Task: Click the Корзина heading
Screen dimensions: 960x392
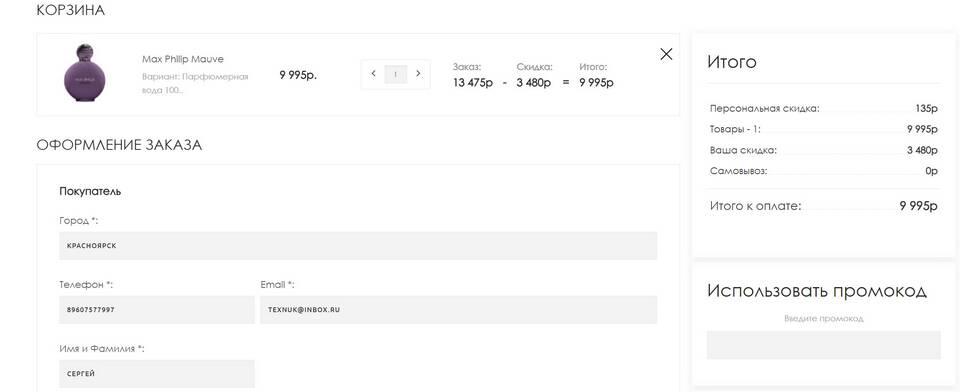Action: (x=70, y=10)
